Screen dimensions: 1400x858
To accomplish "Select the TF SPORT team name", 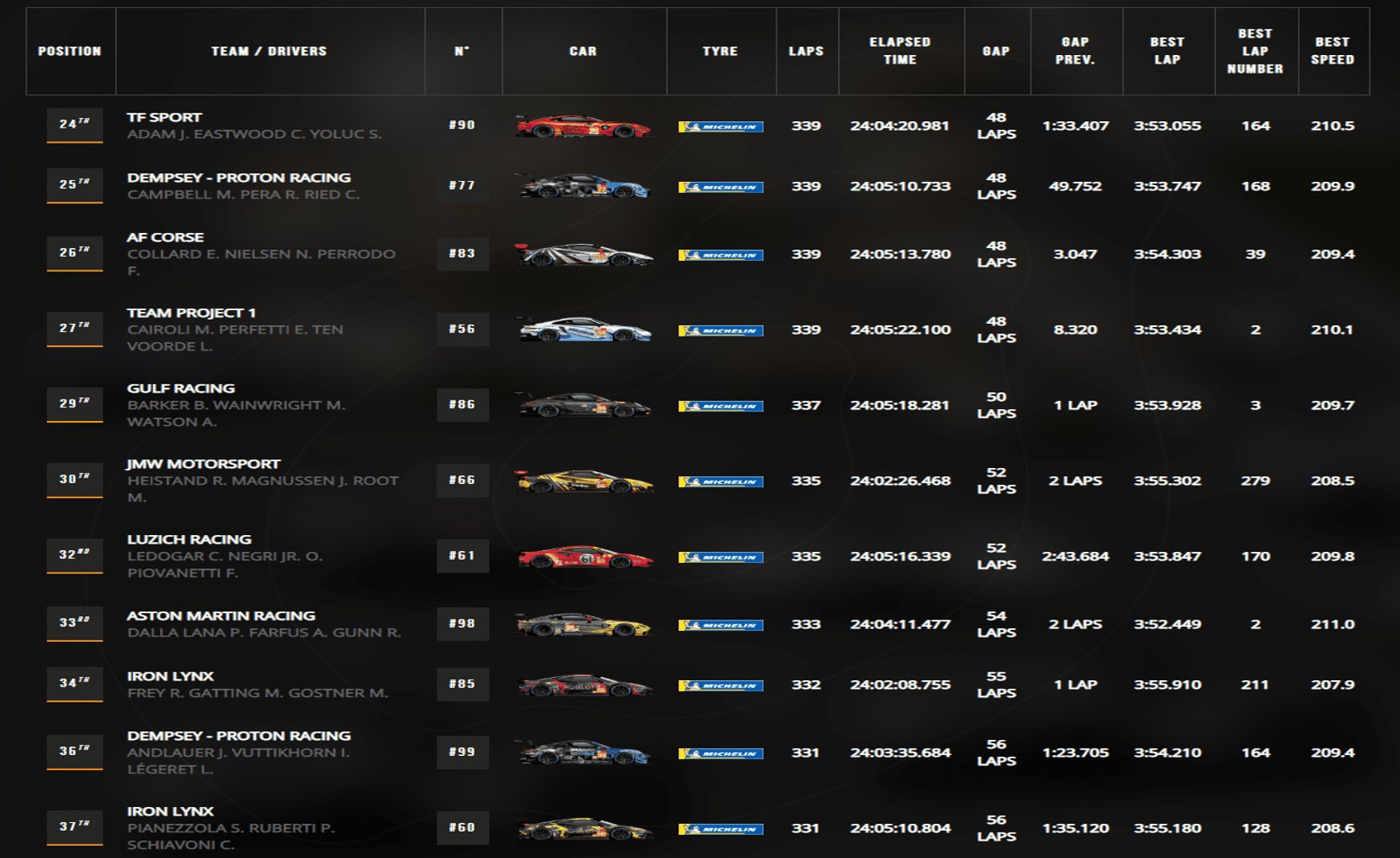I will 164,117.
